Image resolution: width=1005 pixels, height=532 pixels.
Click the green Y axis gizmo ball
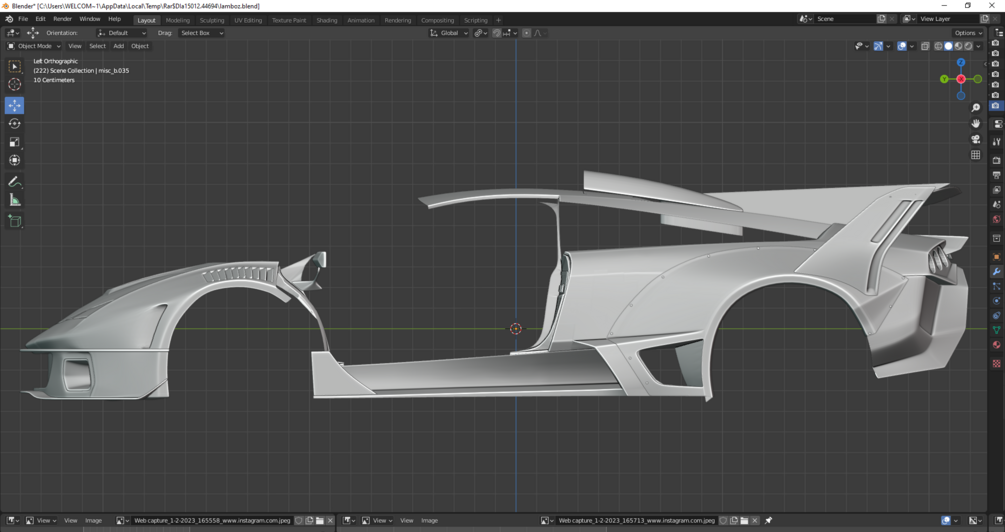point(944,79)
